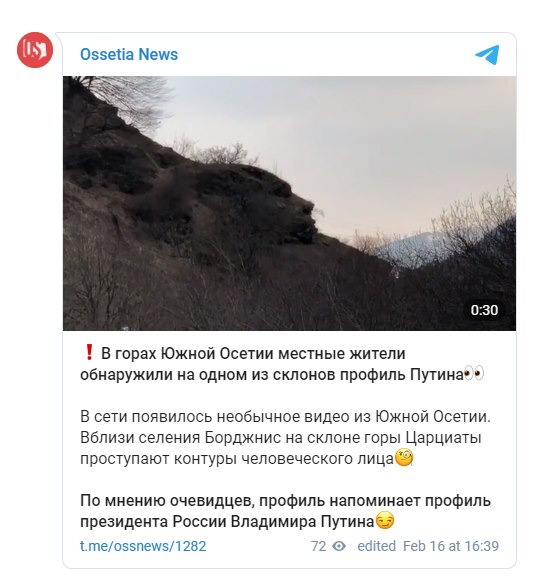Click the paragraph mentioning селения Борджнис
553x582 pixels.
pos(285,437)
